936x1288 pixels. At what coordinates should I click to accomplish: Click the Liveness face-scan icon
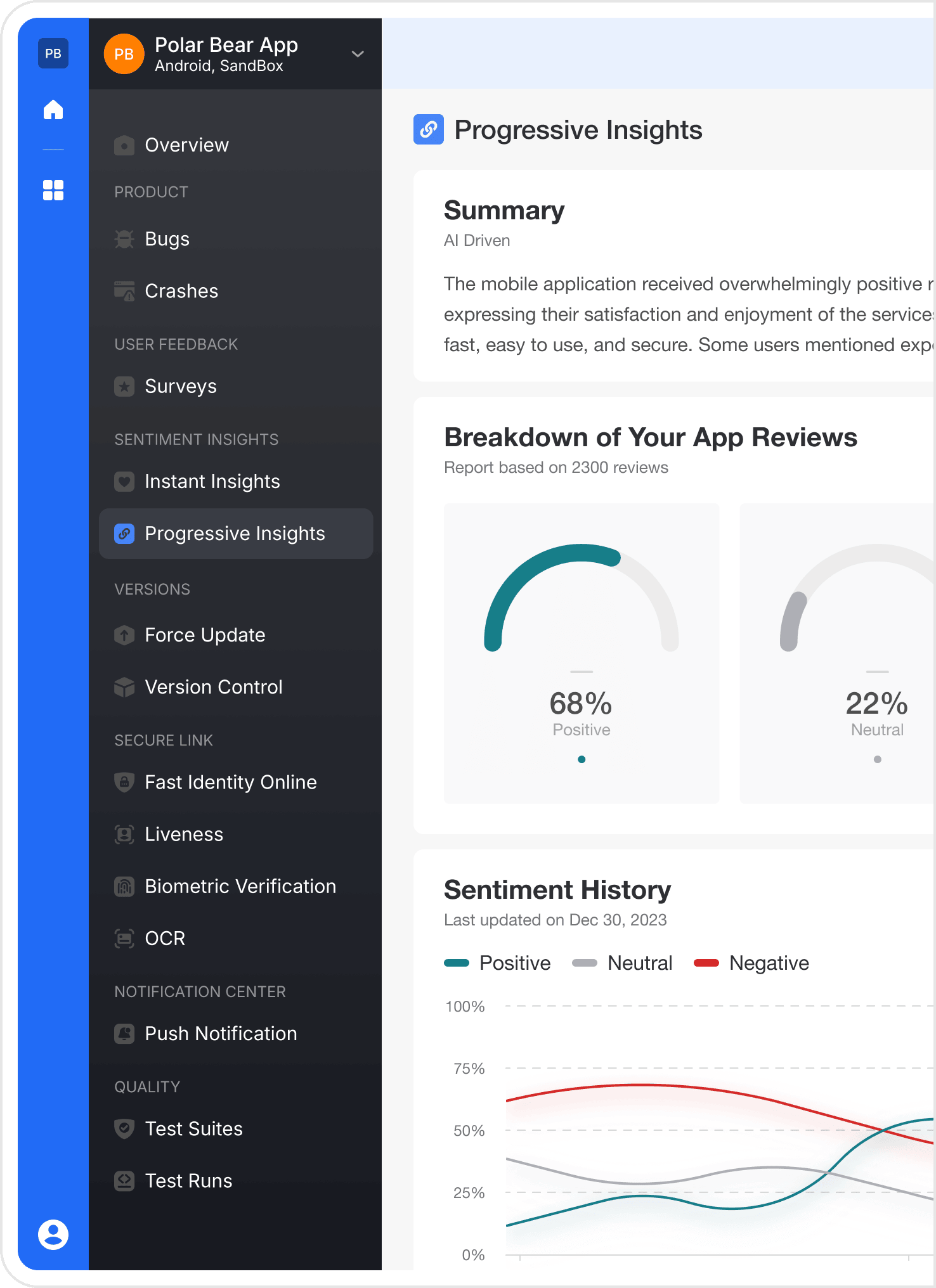point(124,834)
